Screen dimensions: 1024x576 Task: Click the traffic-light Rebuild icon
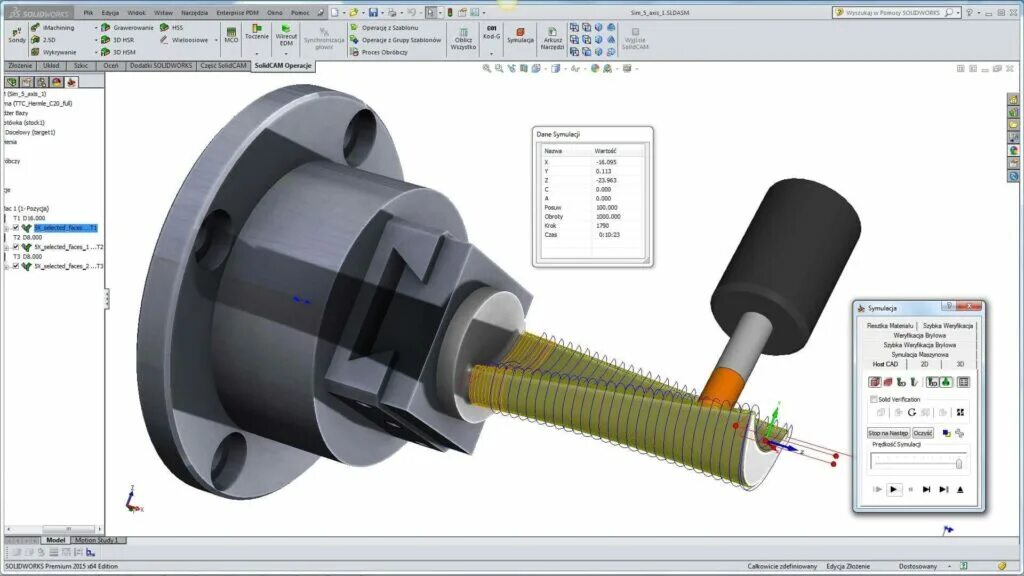tap(450, 12)
